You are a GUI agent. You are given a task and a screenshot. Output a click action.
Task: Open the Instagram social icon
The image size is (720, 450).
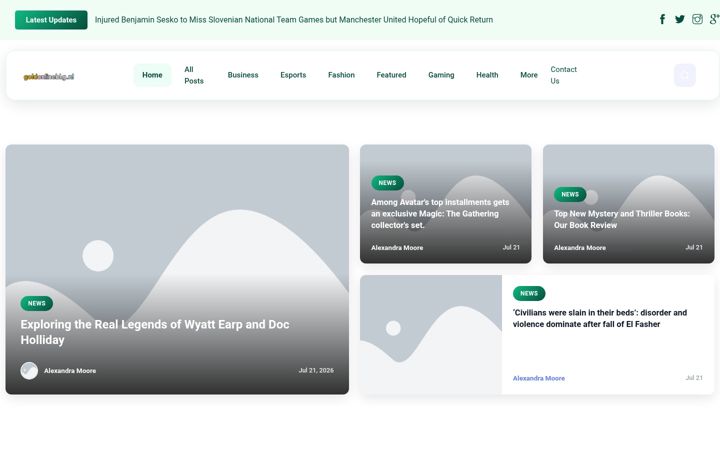pyautogui.click(x=697, y=19)
